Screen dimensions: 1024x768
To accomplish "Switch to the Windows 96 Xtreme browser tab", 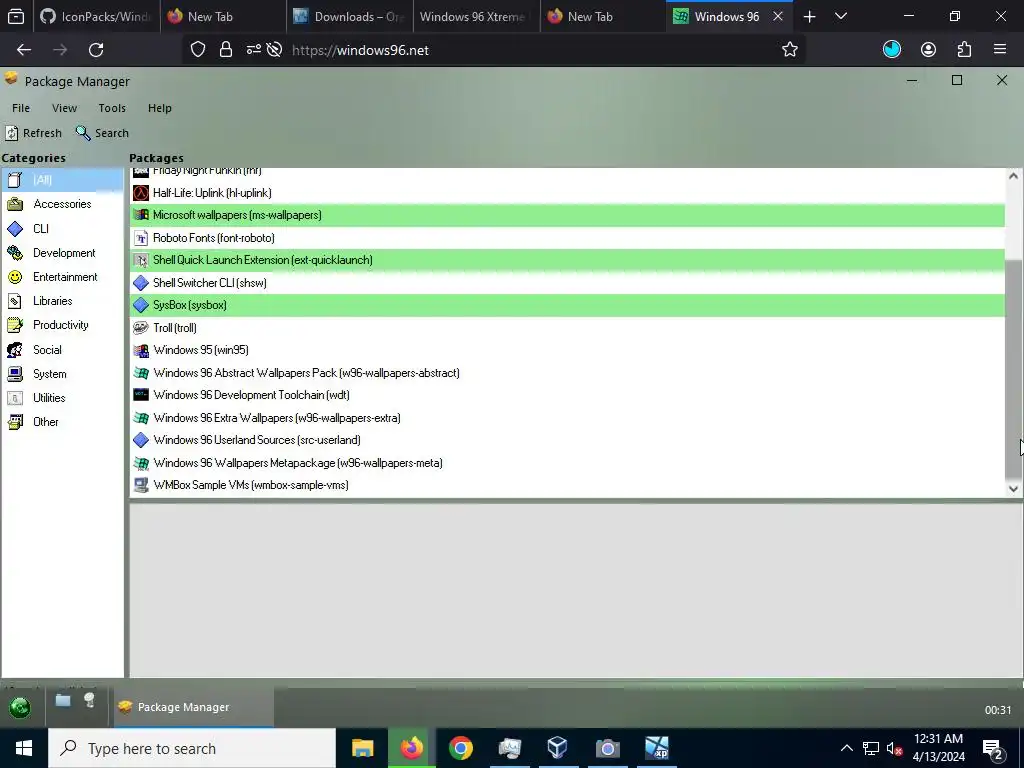I will 477,16.
